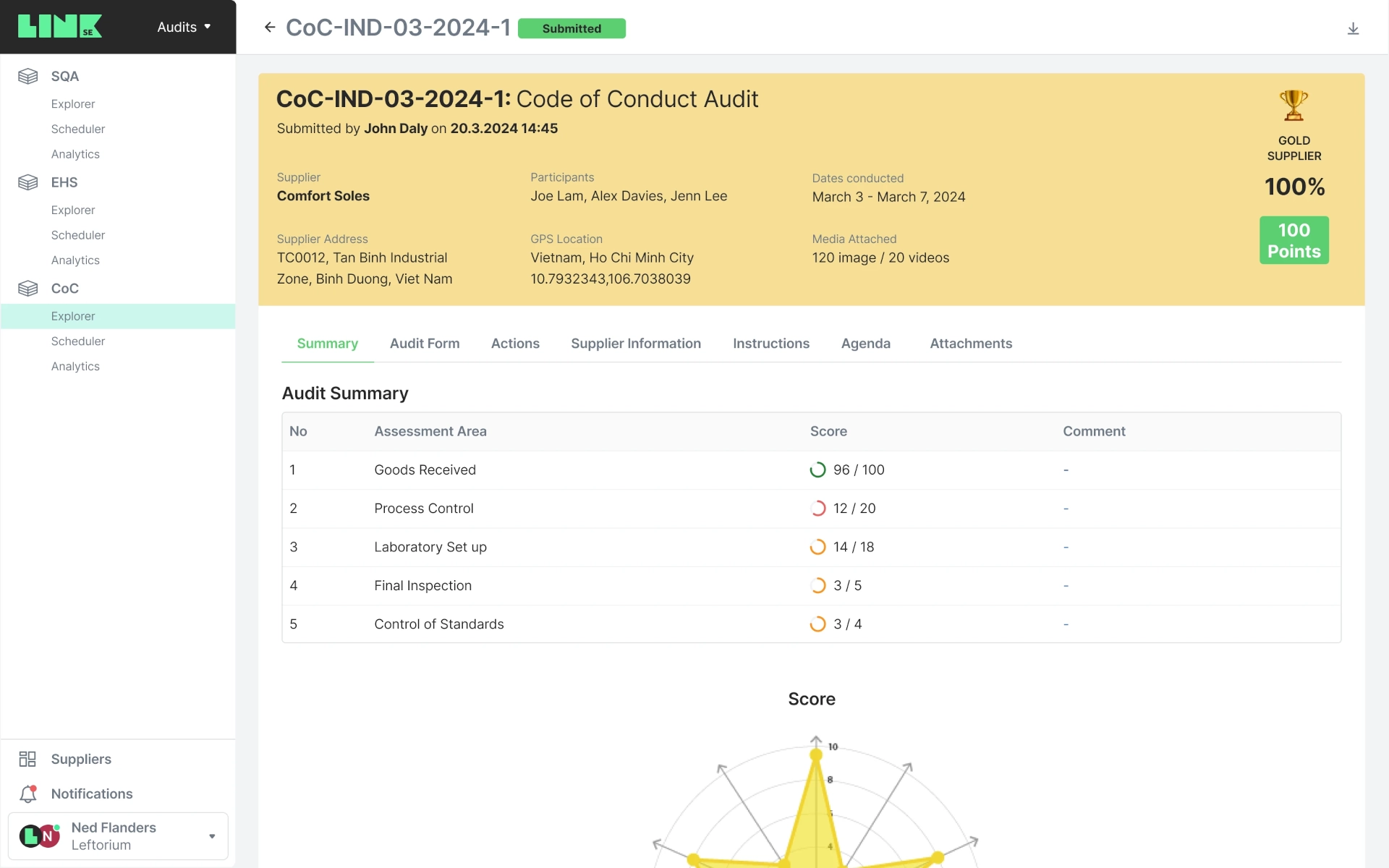1389x868 pixels.
Task: Open Scheduler under SQA
Action: 78,129
